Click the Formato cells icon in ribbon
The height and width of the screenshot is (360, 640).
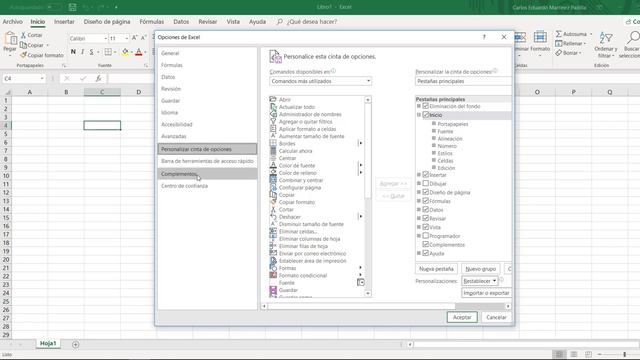540,37
